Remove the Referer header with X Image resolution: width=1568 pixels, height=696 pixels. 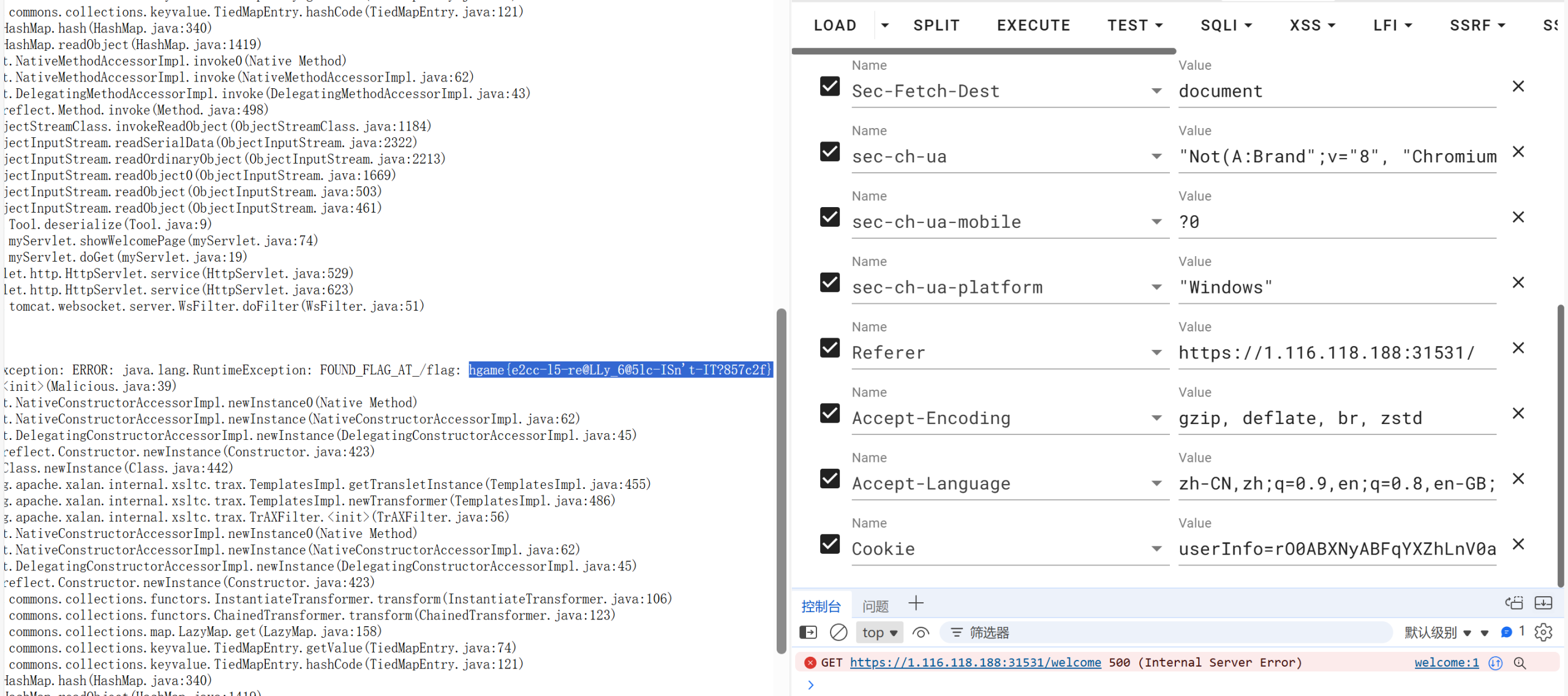pyautogui.click(x=1518, y=348)
